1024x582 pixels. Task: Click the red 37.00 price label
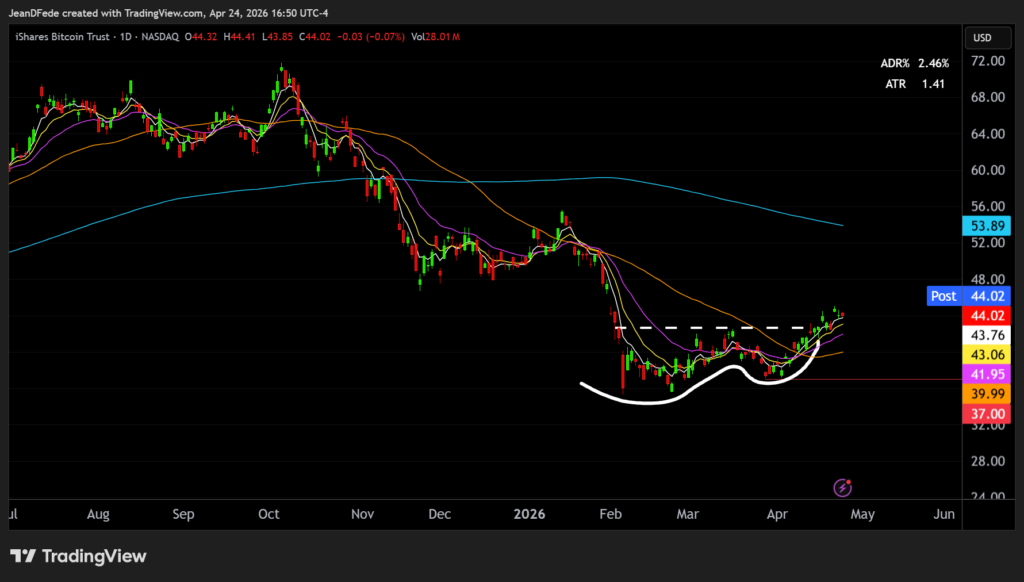pyautogui.click(x=986, y=415)
